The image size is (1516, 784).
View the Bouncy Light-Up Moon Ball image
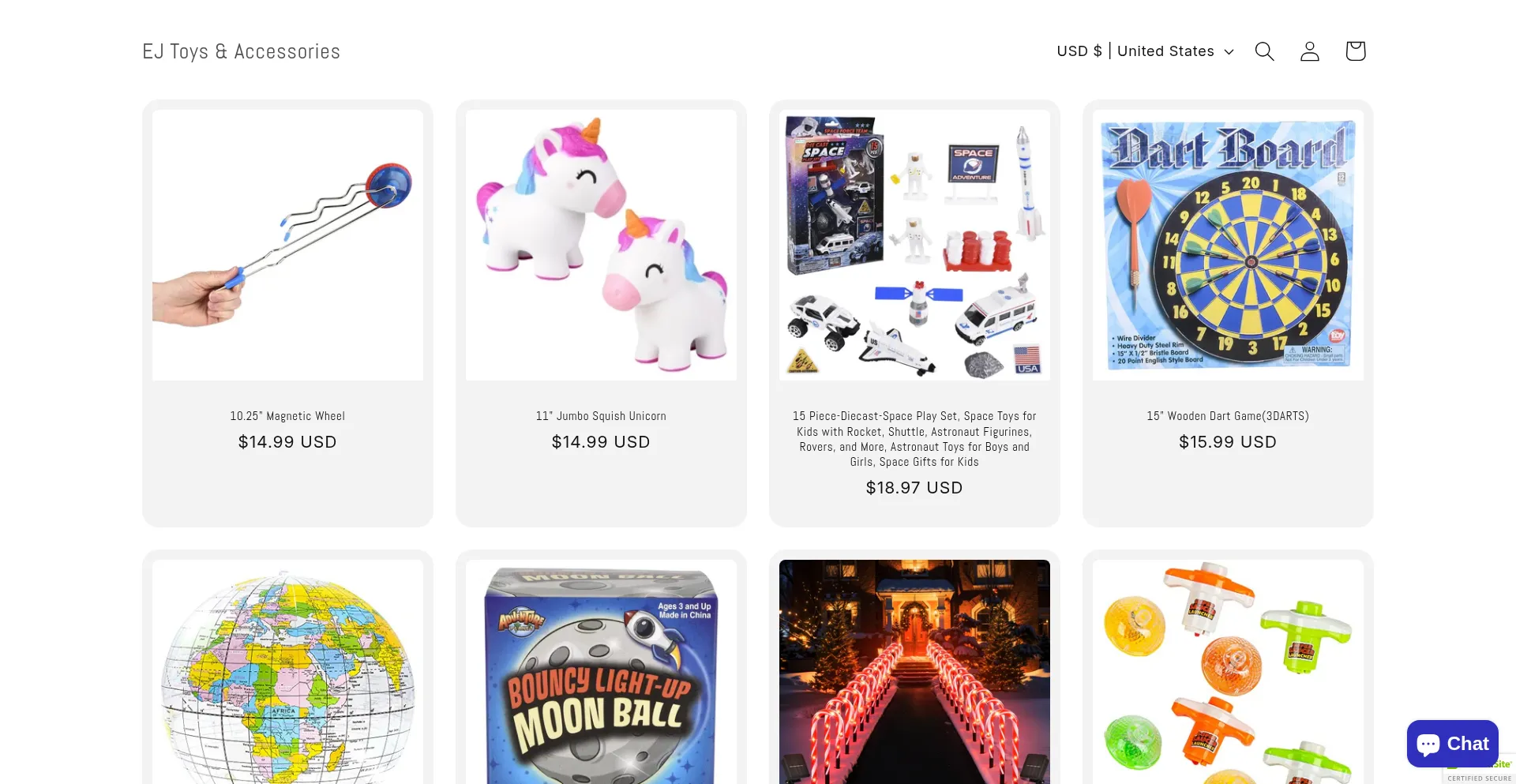coord(601,672)
